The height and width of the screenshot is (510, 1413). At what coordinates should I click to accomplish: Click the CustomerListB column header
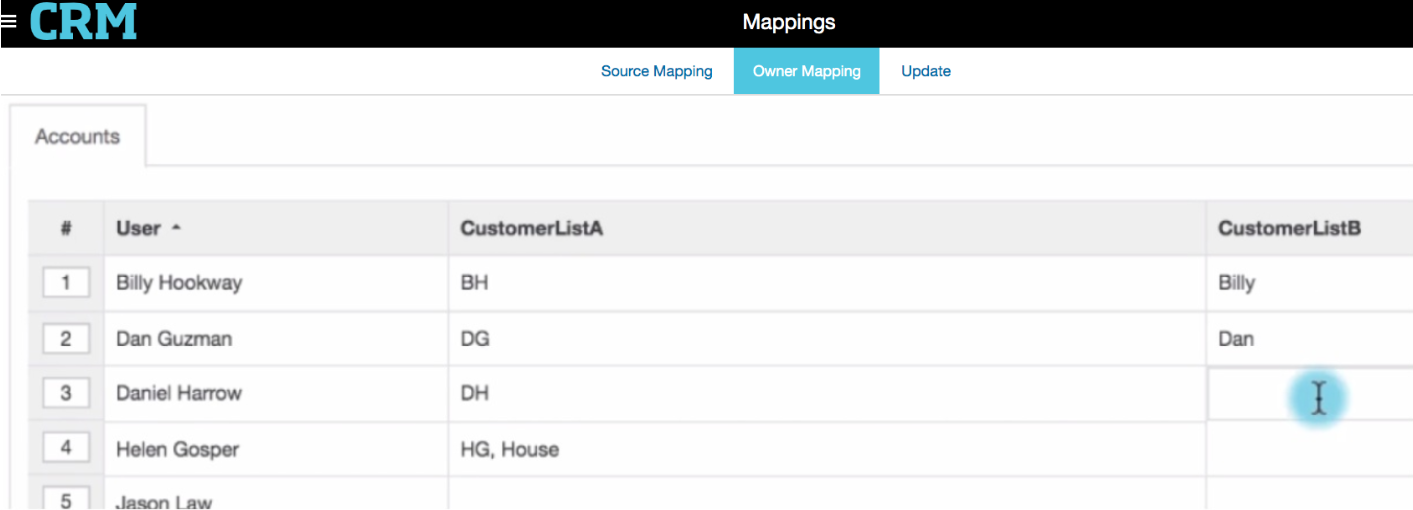1288,229
